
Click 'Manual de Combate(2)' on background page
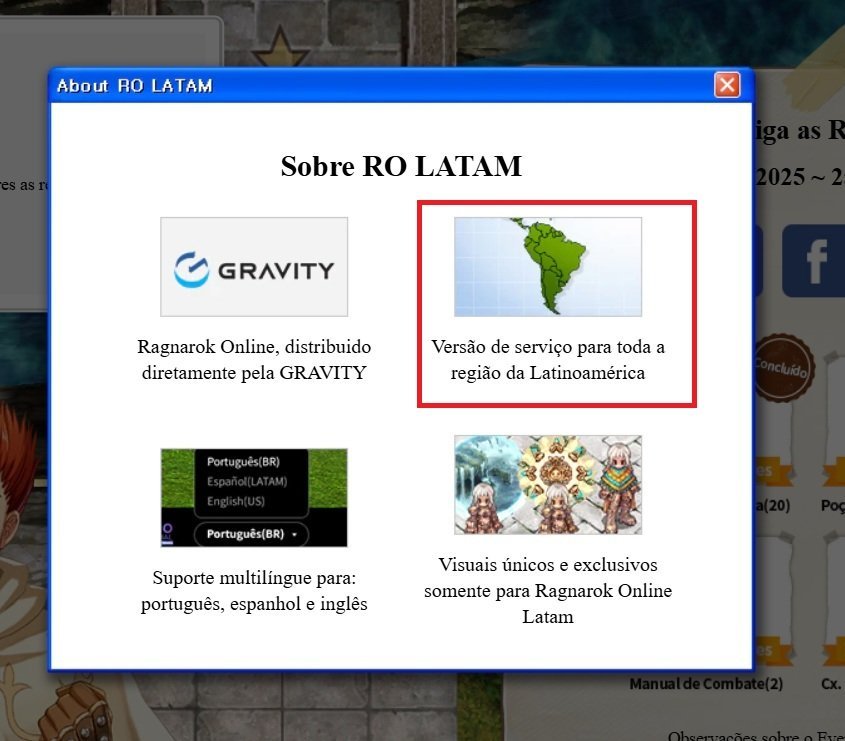[706, 684]
